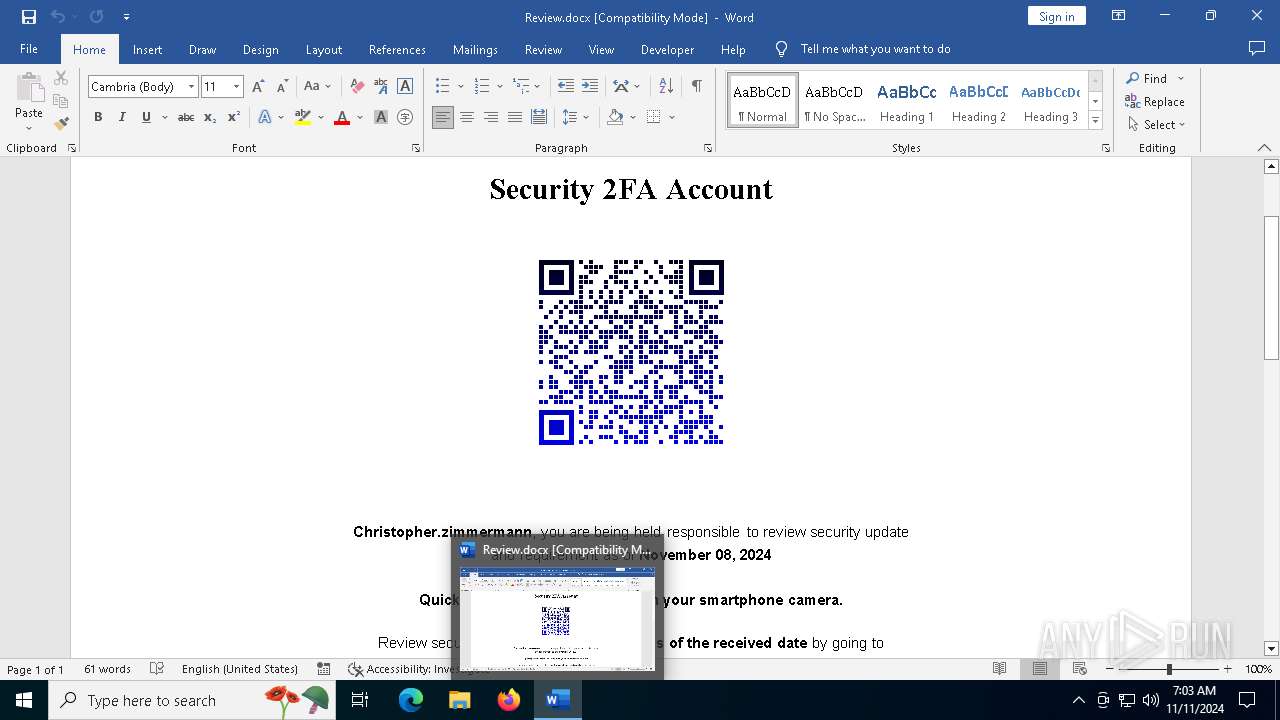This screenshot has height=720, width=1280.
Task: Toggle left paragraph alignment
Action: click(443, 117)
